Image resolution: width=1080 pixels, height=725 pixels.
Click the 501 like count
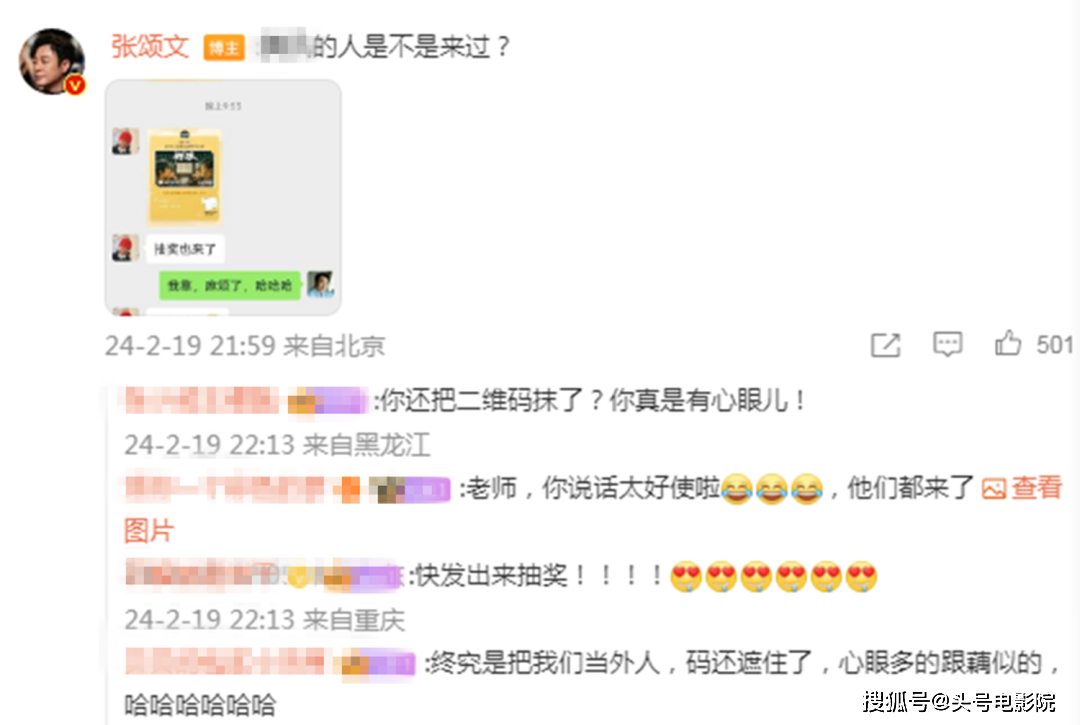point(1055,344)
